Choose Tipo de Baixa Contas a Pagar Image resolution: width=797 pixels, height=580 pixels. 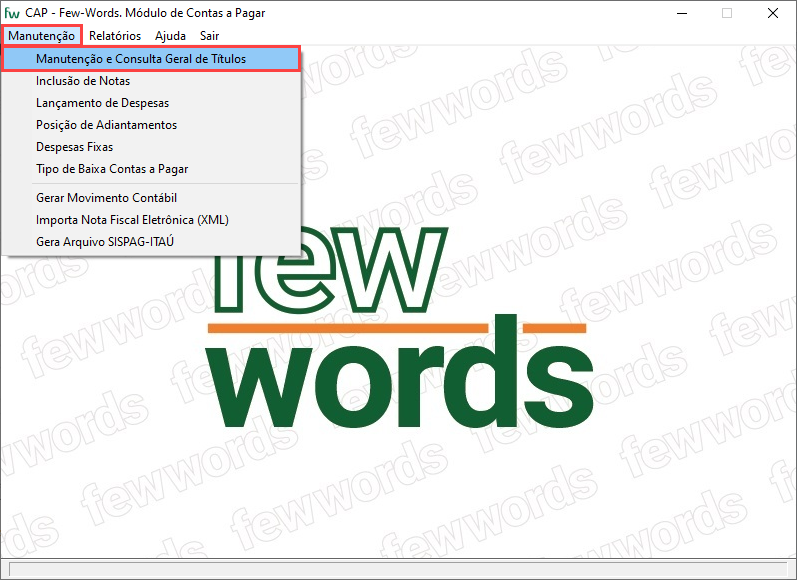pos(151,169)
